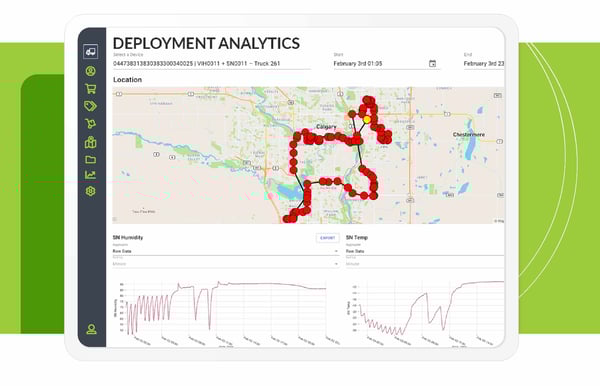Expand the SN Temp Raw Data dropdown

coord(425,251)
